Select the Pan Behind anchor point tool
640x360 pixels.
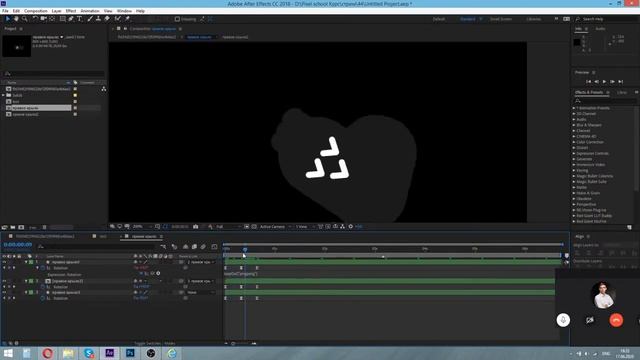[52, 19]
